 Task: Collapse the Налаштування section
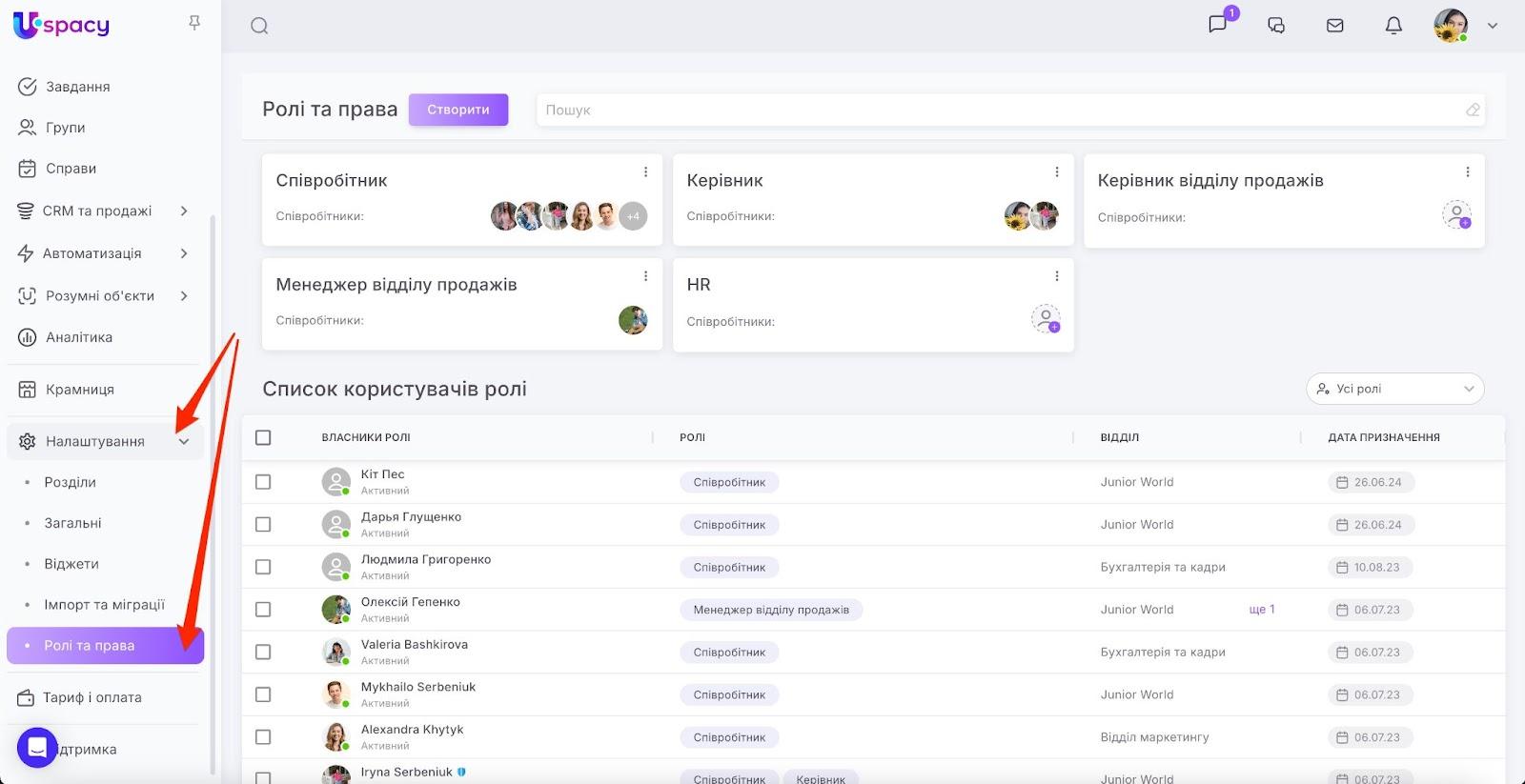(x=184, y=442)
